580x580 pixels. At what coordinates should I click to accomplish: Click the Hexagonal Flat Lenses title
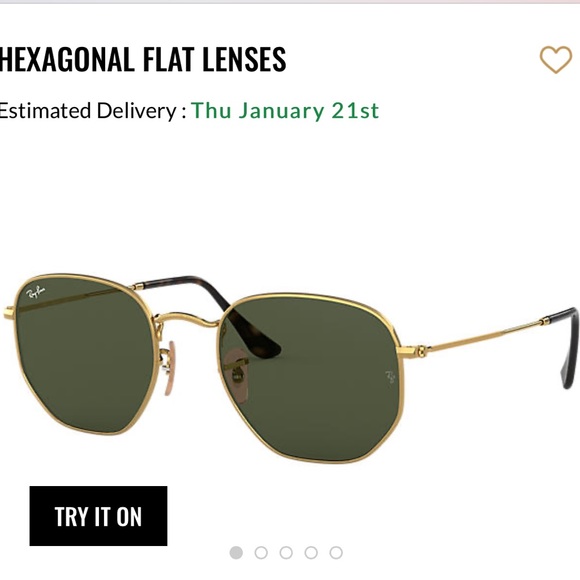143,59
